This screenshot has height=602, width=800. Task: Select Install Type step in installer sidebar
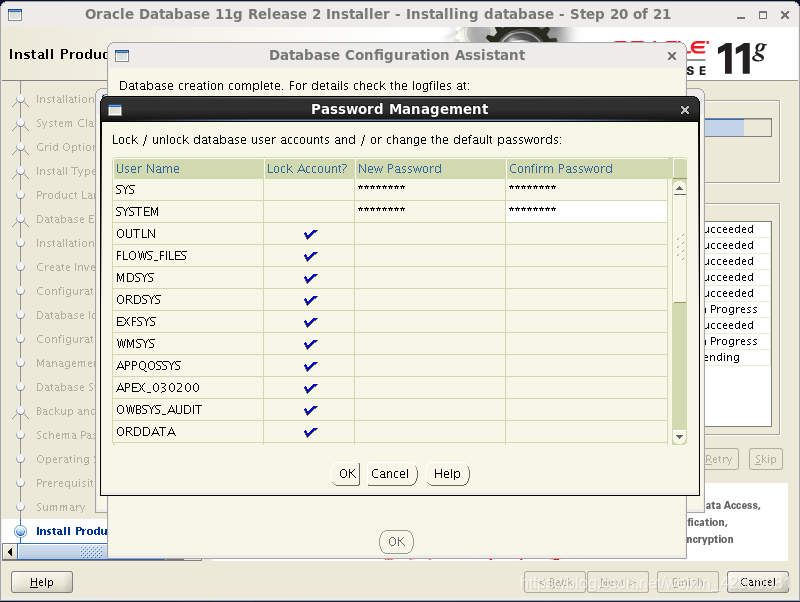(x=65, y=171)
